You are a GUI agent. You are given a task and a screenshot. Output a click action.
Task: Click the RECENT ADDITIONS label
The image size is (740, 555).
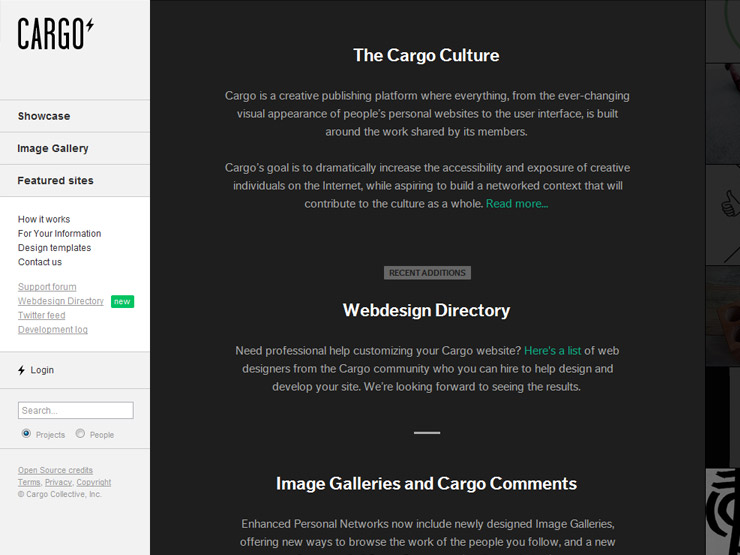tap(427, 273)
